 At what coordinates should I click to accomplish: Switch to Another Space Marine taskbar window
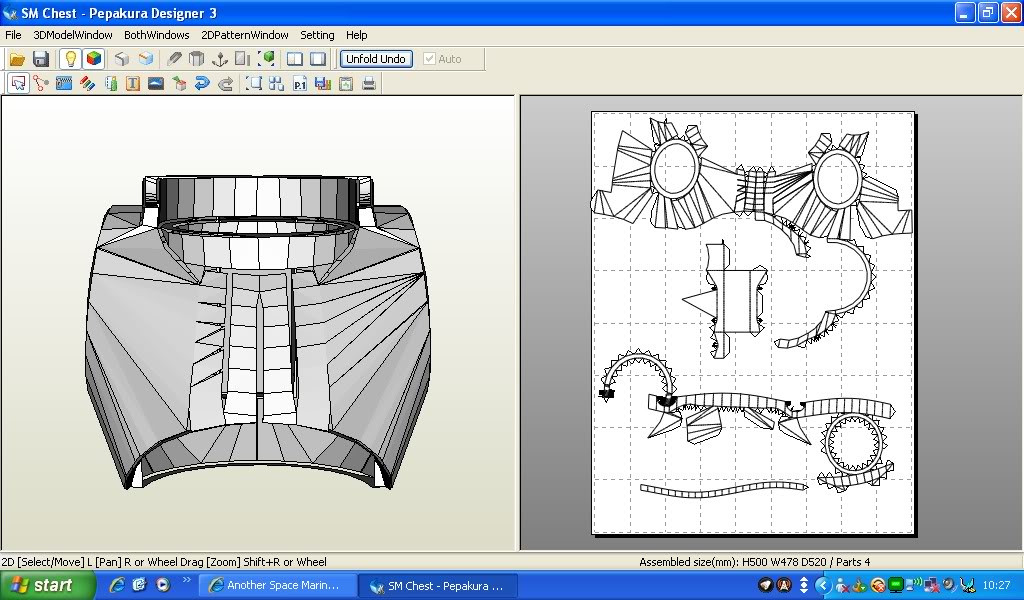pyautogui.click(x=277, y=586)
